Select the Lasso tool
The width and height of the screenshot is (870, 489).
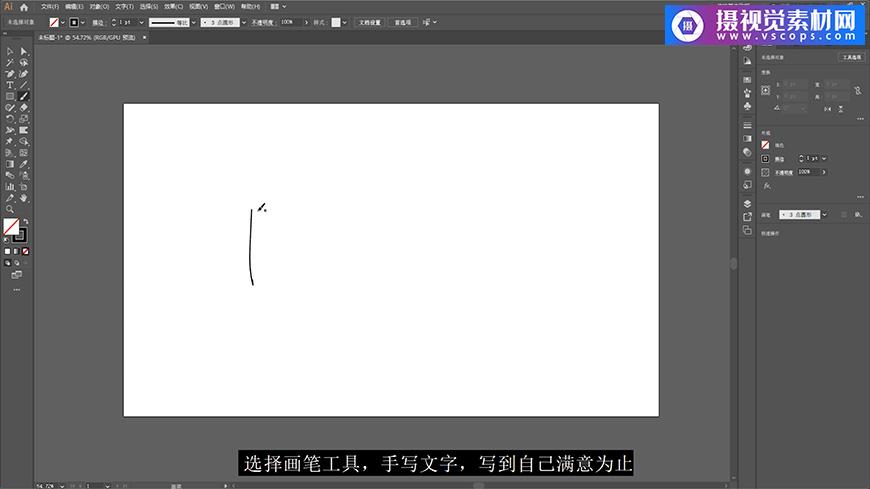tap(23, 63)
